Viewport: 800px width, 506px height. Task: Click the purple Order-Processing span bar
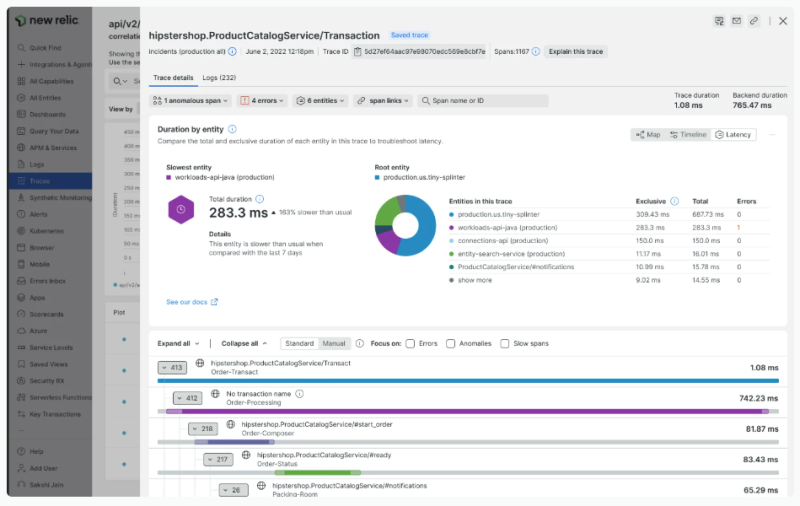coord(467,411)
